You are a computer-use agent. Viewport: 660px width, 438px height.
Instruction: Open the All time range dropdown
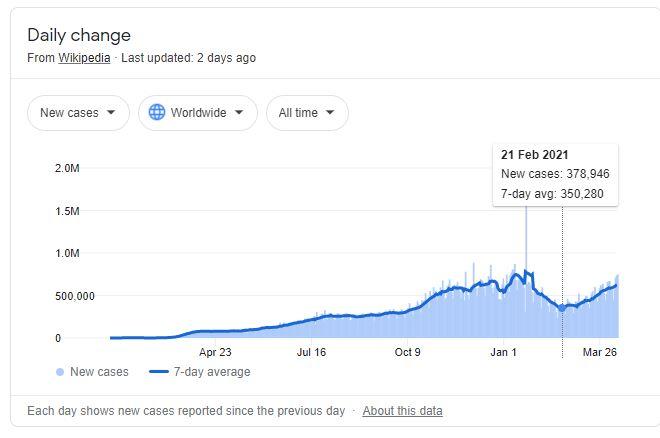pyautogui.click(x=307, y=113)
